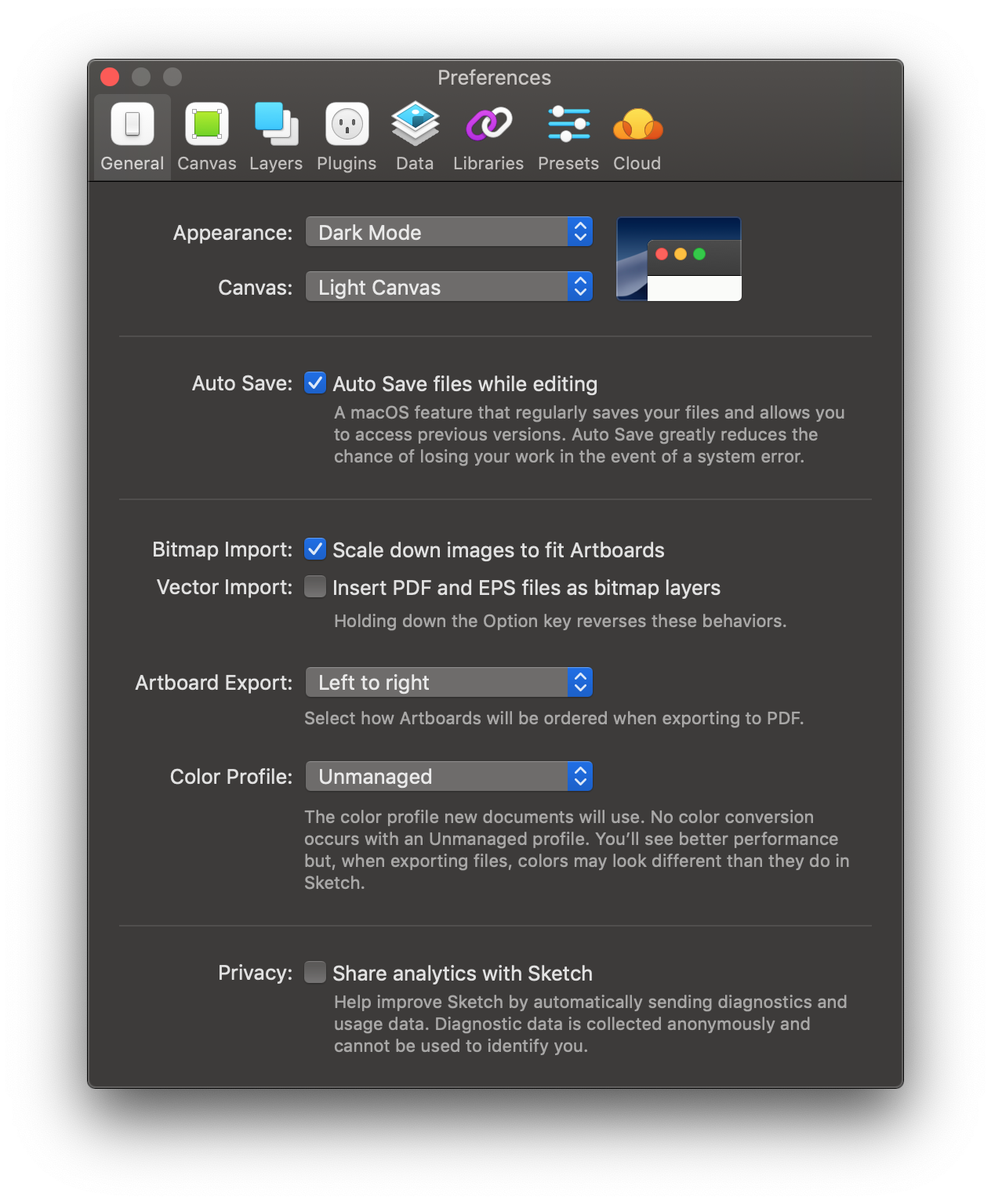
Task: Click the appearance preview thumbnail
Action: coord(679,259)
